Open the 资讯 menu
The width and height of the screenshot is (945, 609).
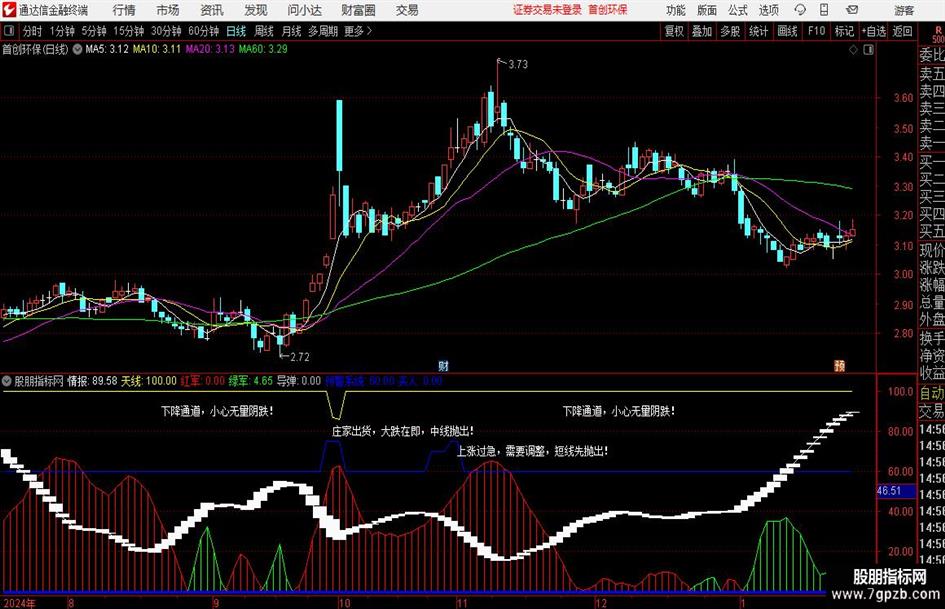(x=212, y=10)
